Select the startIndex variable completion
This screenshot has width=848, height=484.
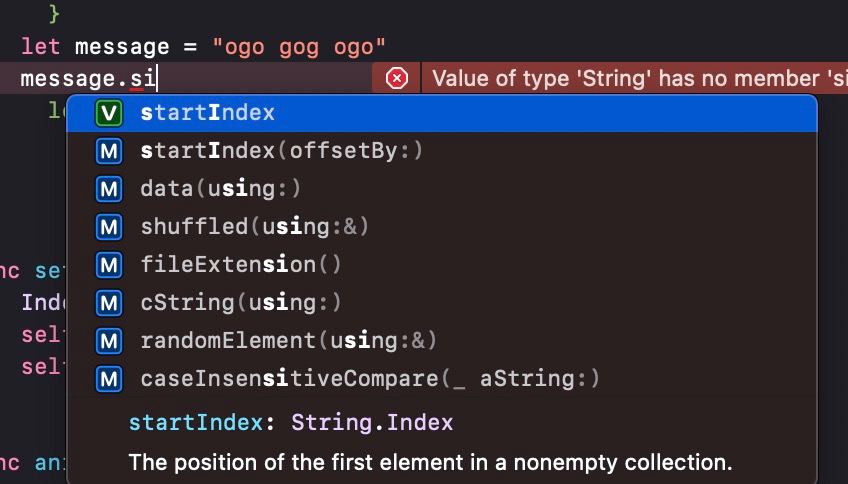tap(207, 113)
